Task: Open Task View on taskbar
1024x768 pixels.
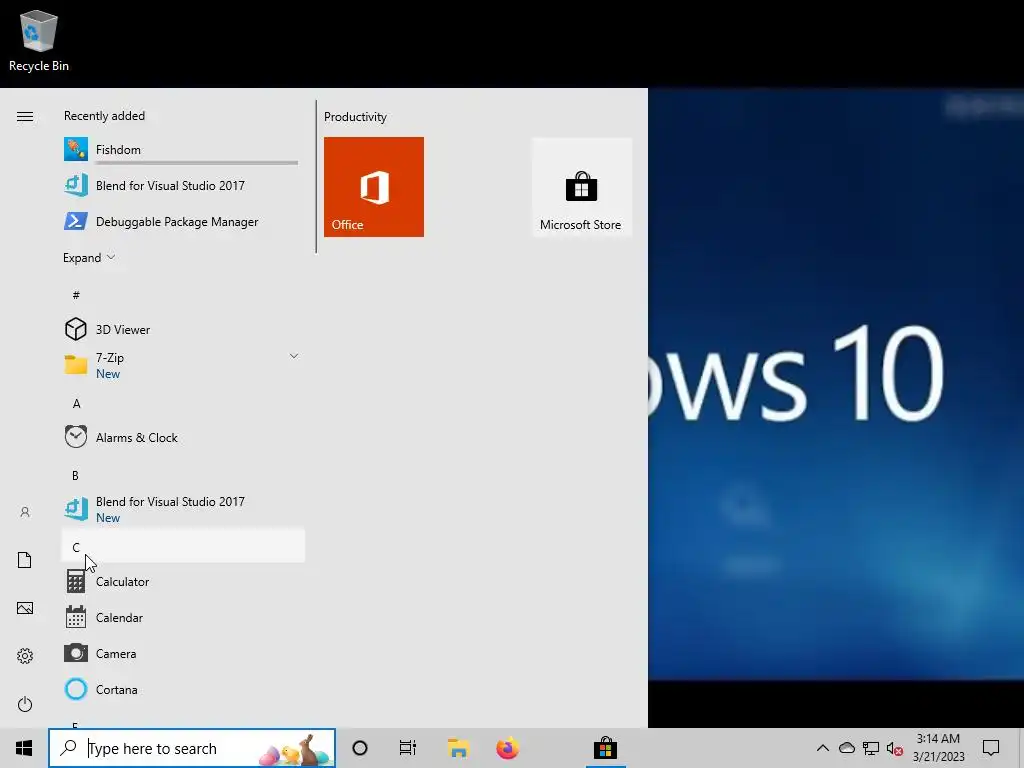Action: tap(408, 748)
